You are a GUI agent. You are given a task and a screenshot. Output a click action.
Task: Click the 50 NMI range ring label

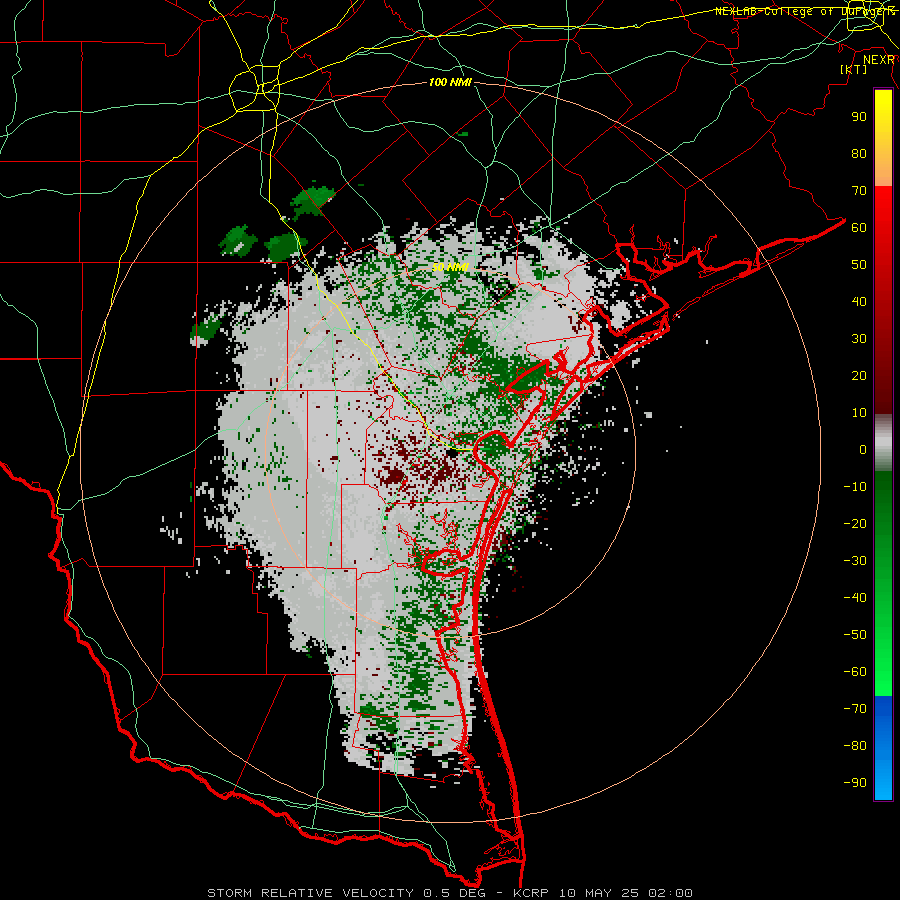tap(450, 267)
